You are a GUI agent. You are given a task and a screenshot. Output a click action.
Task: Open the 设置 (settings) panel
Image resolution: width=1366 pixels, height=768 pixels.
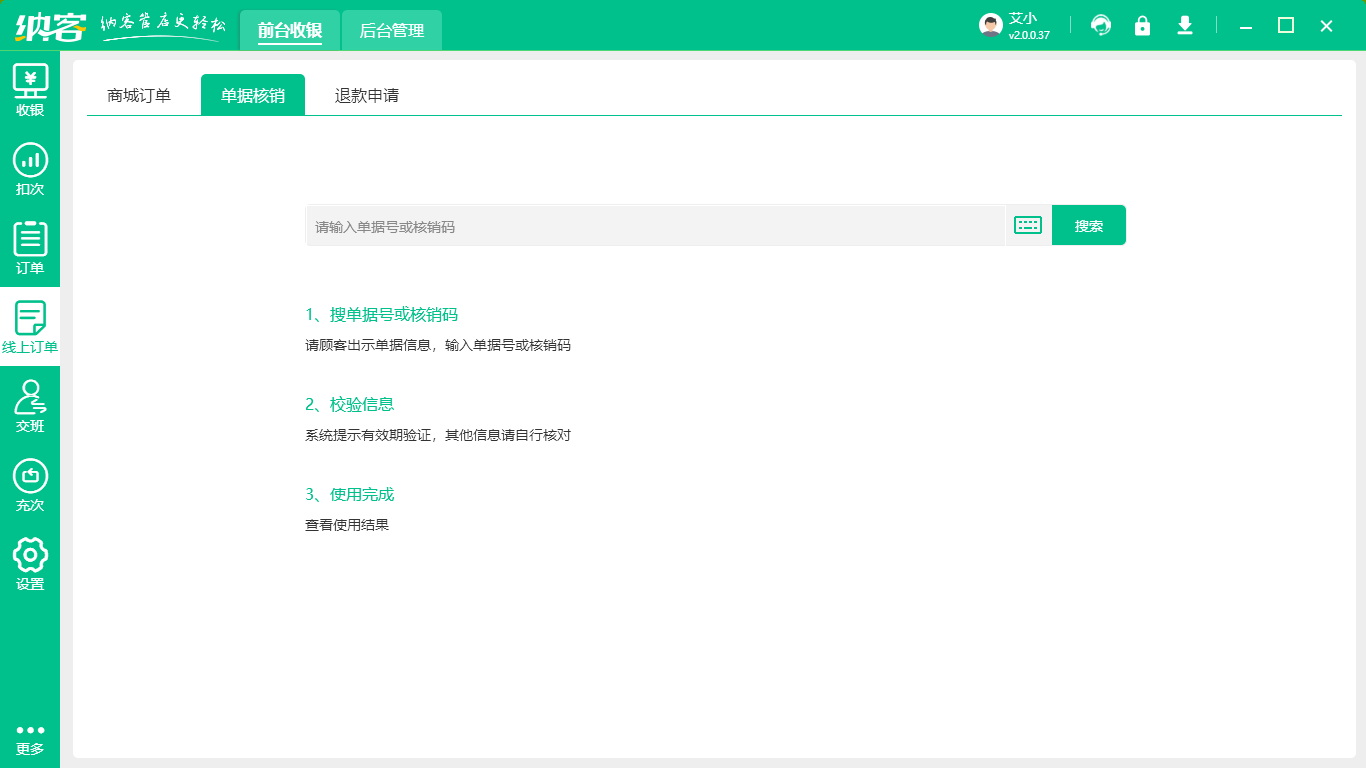click(30, 560)
